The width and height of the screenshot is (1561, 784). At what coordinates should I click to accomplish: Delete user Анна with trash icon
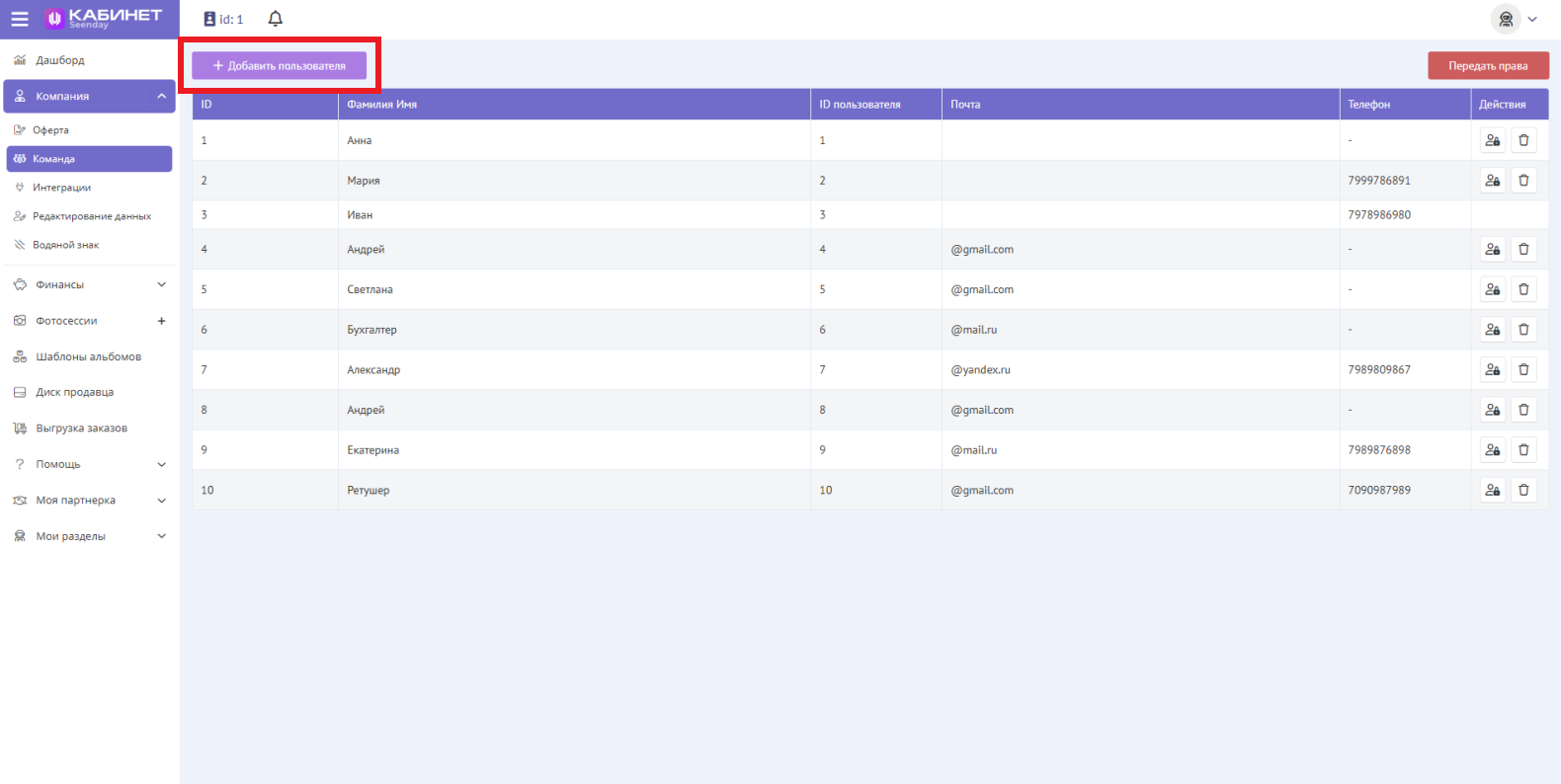1523,140
